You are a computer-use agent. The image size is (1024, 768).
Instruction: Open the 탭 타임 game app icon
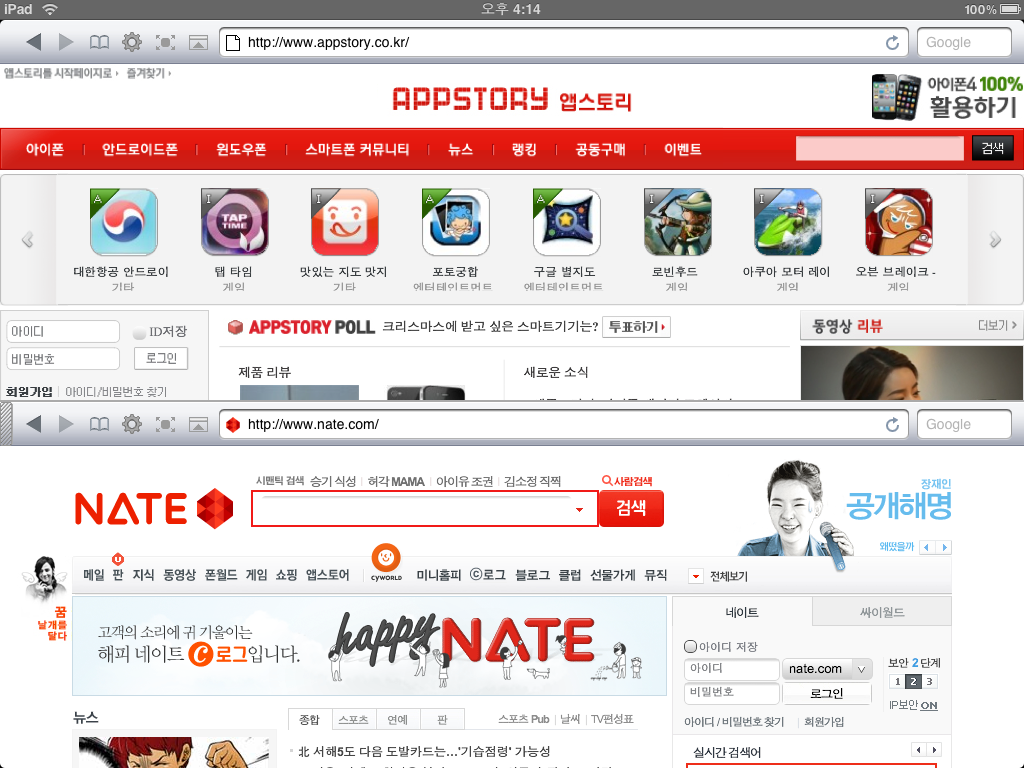tap(234, 222)
